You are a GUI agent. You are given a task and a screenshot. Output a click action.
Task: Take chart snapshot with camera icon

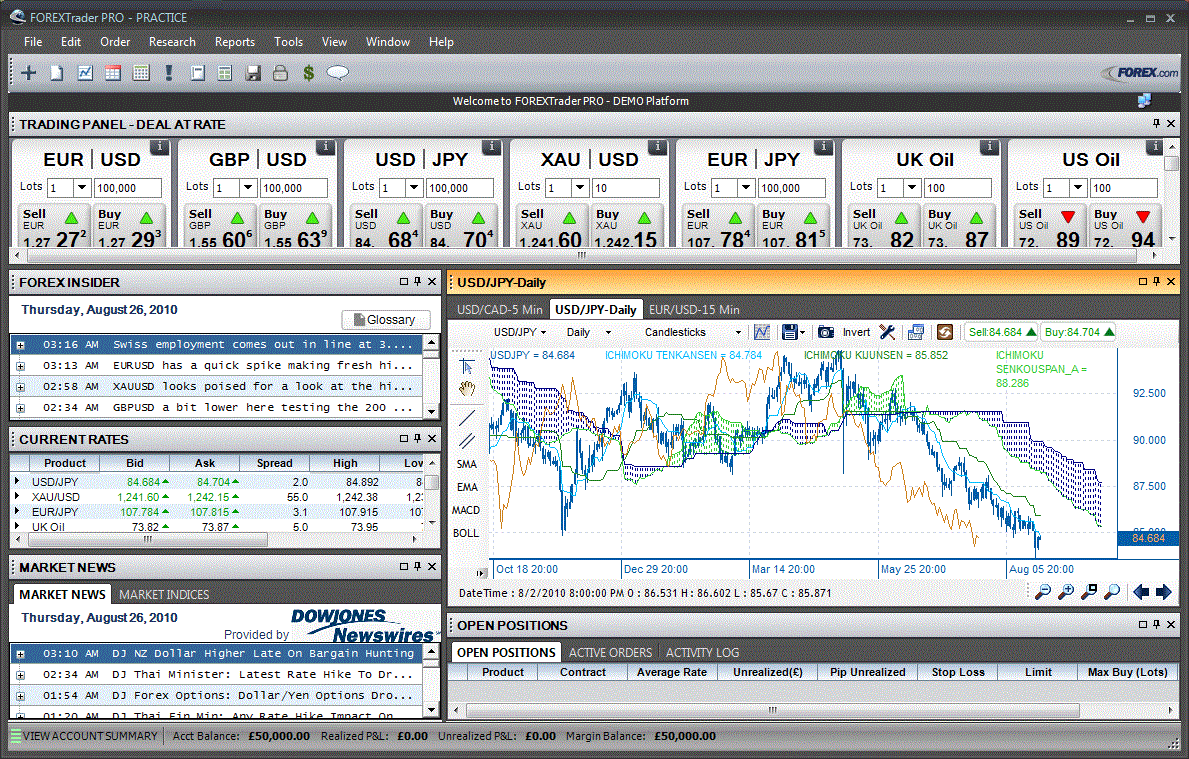tap(826, 332)
